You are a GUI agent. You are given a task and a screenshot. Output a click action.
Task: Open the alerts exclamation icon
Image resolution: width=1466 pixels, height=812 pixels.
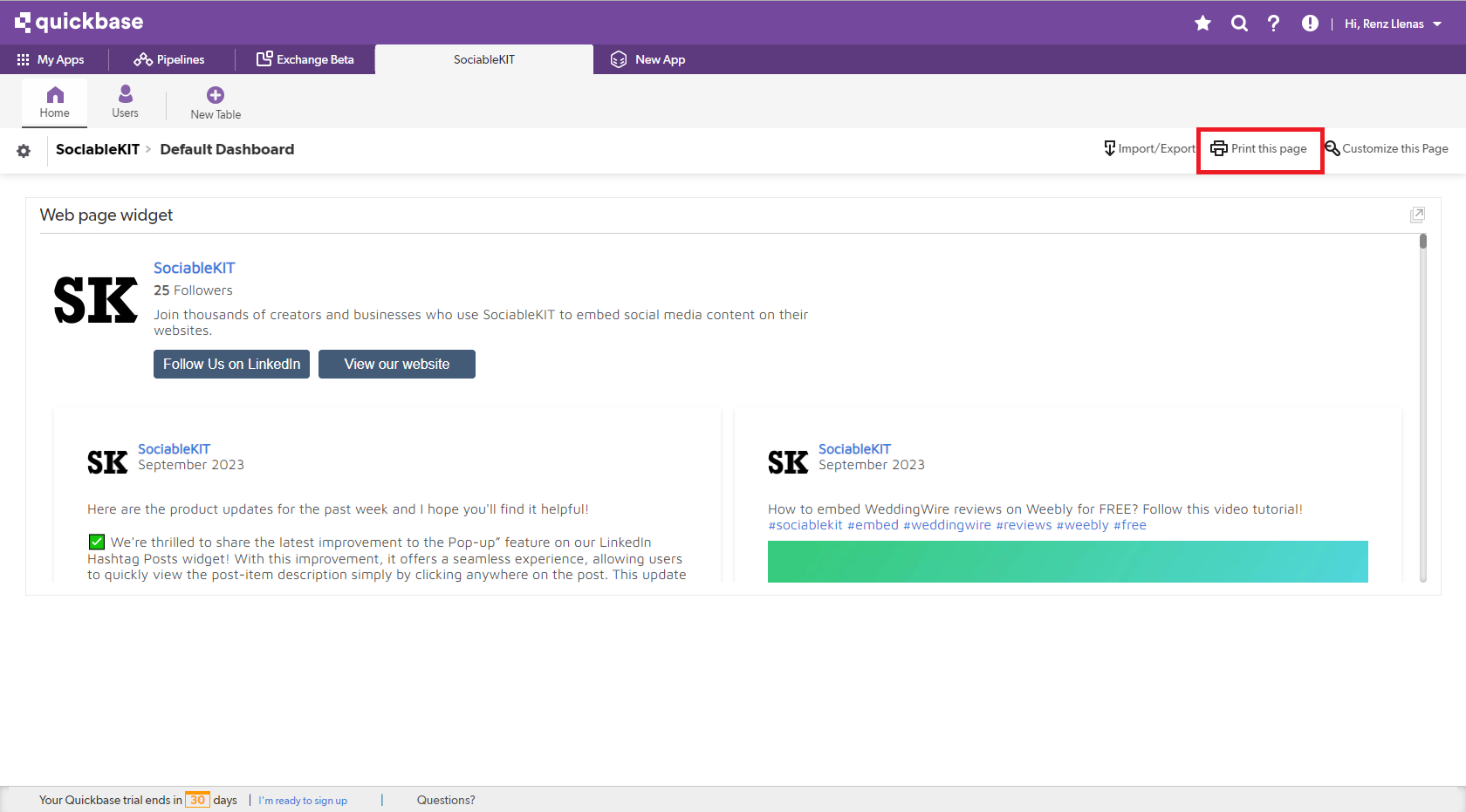coord(1310,24)
